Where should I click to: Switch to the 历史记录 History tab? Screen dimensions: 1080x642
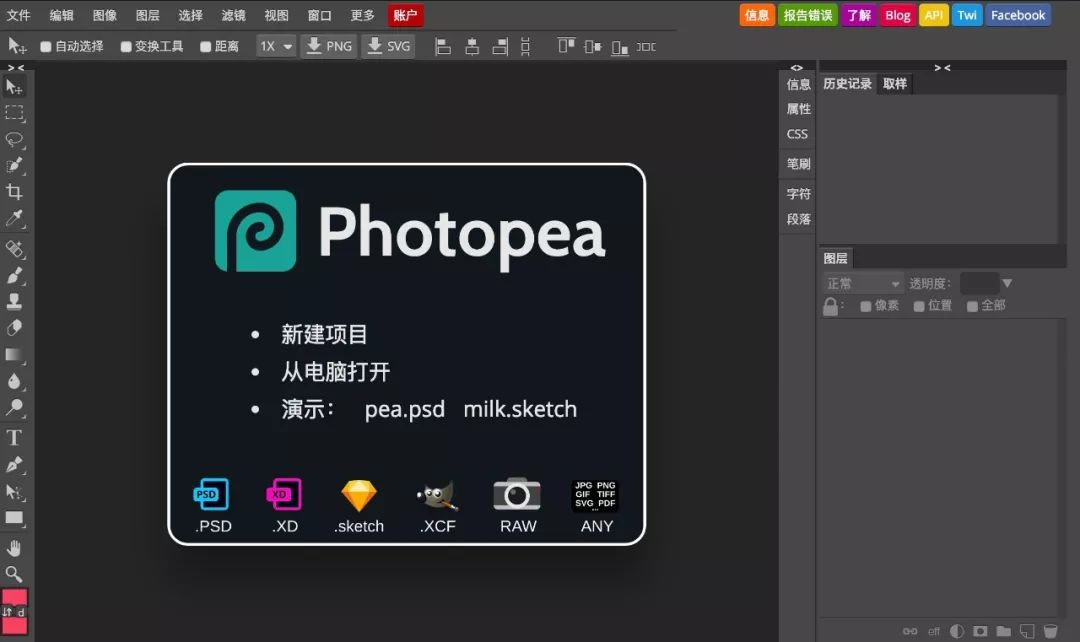[847, 83]
